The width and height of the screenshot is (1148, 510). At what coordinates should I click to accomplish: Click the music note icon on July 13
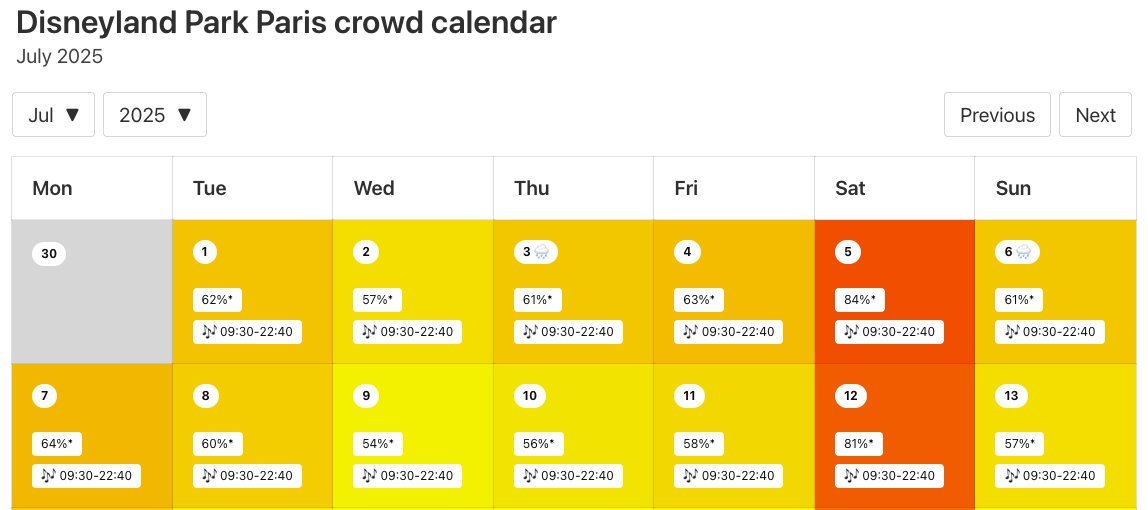tap(1012, 476)
